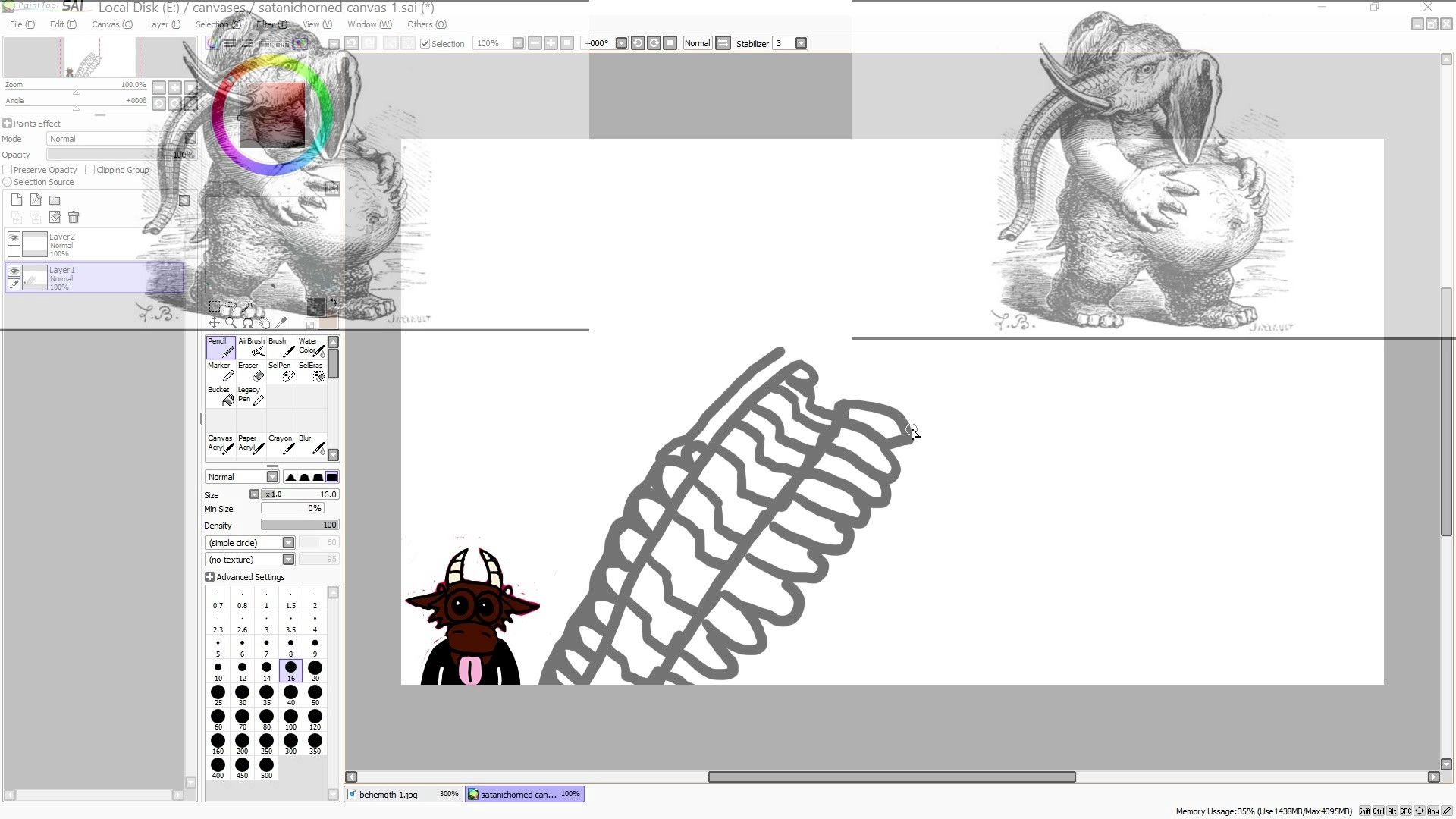This screenshot has height=819, width=1456.
Task: Select the Pencil tool
Action: click(221, 347)
